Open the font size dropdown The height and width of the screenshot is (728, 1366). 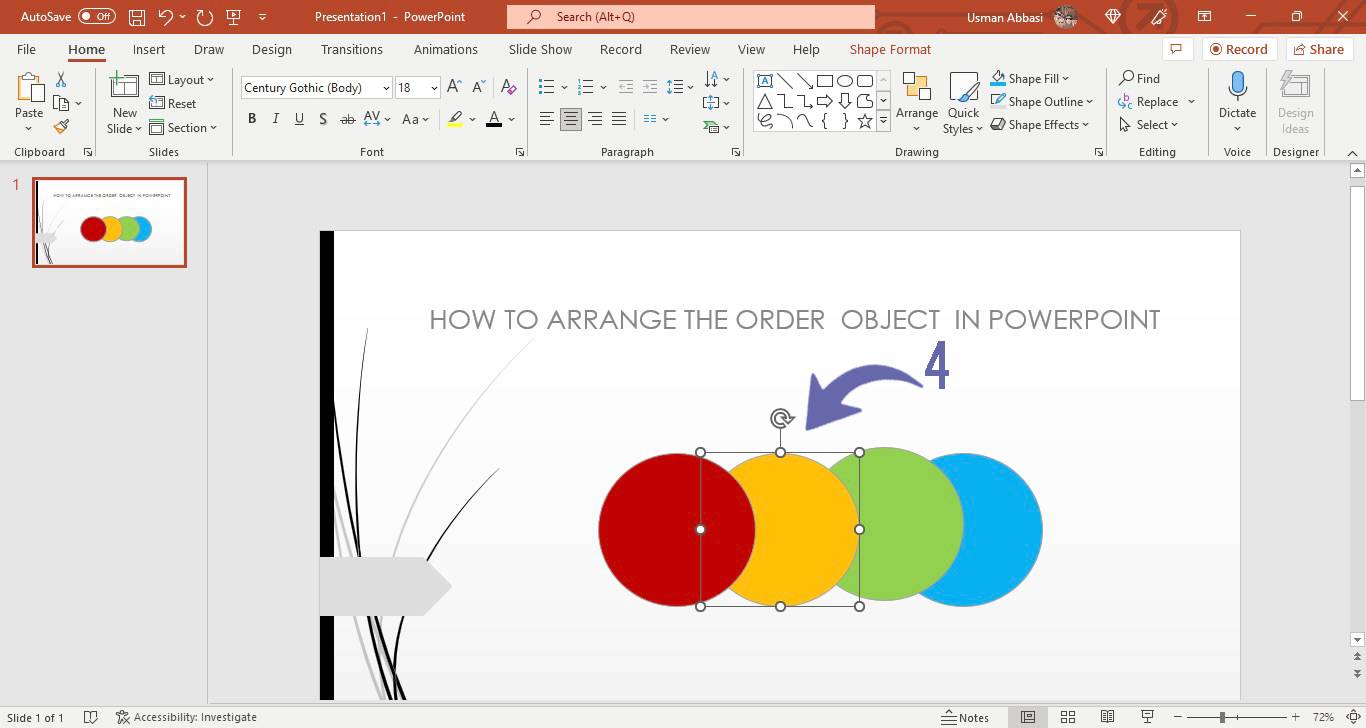point(434,88)
